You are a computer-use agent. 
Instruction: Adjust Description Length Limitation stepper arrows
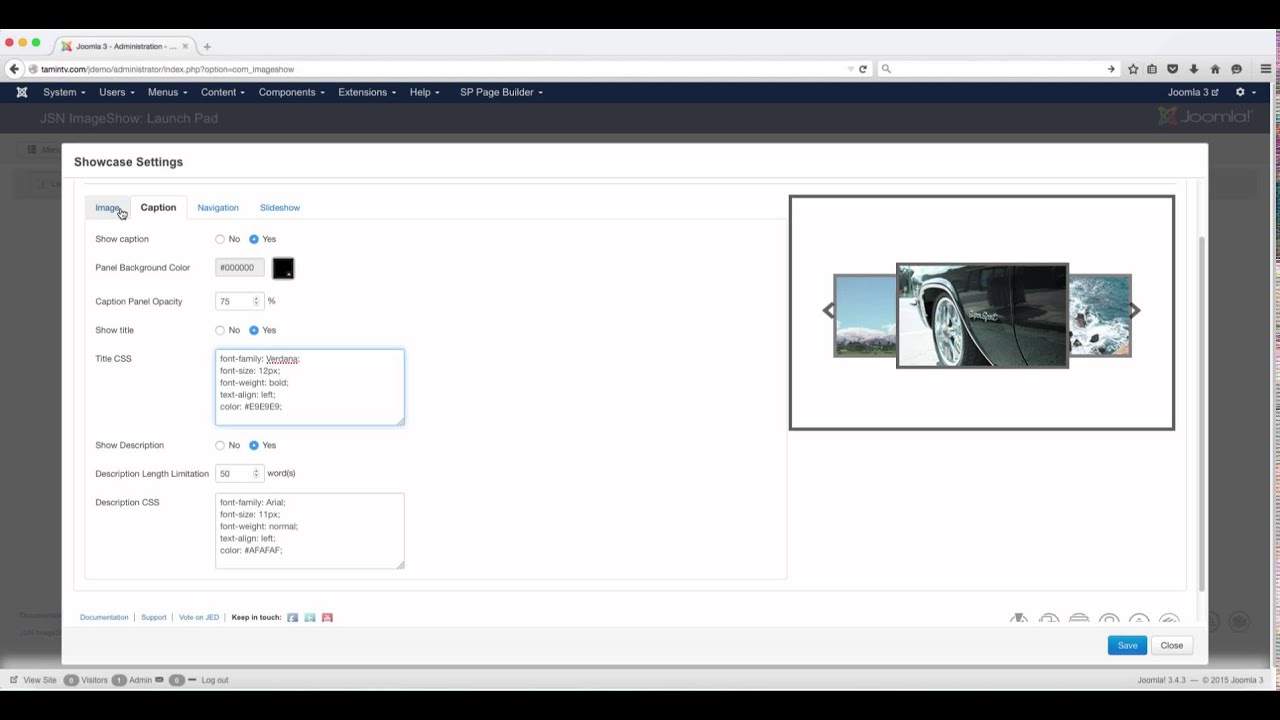pos(256,474)
